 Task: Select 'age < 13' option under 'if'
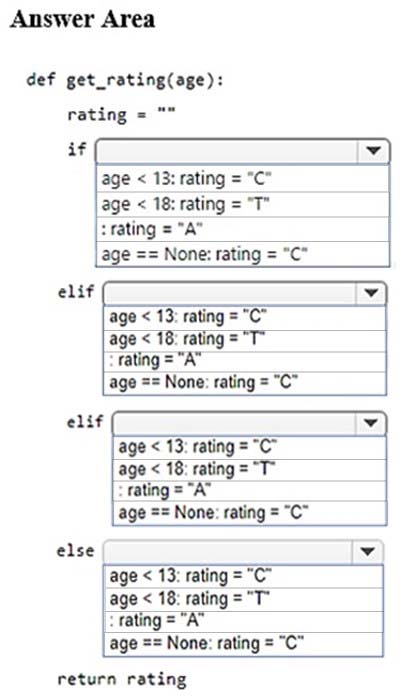[243, 179]
